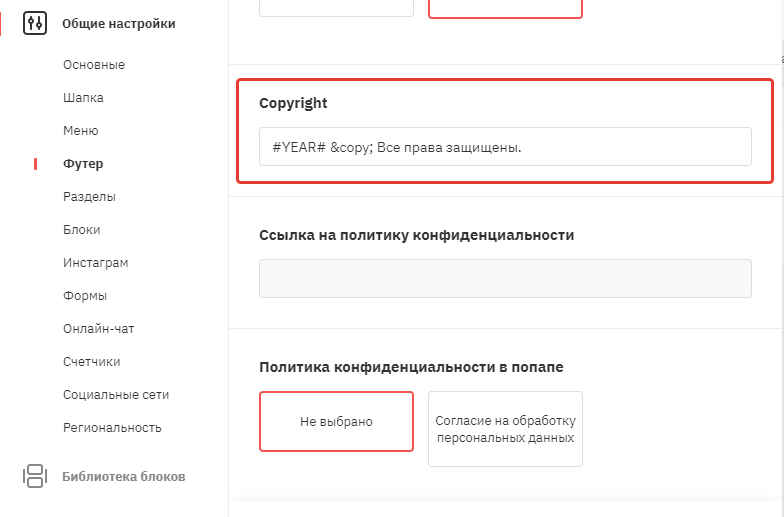This screenshot has width=784, height=517.
Task: Select the Не выбрано popup option
Action: coord(336,422)
